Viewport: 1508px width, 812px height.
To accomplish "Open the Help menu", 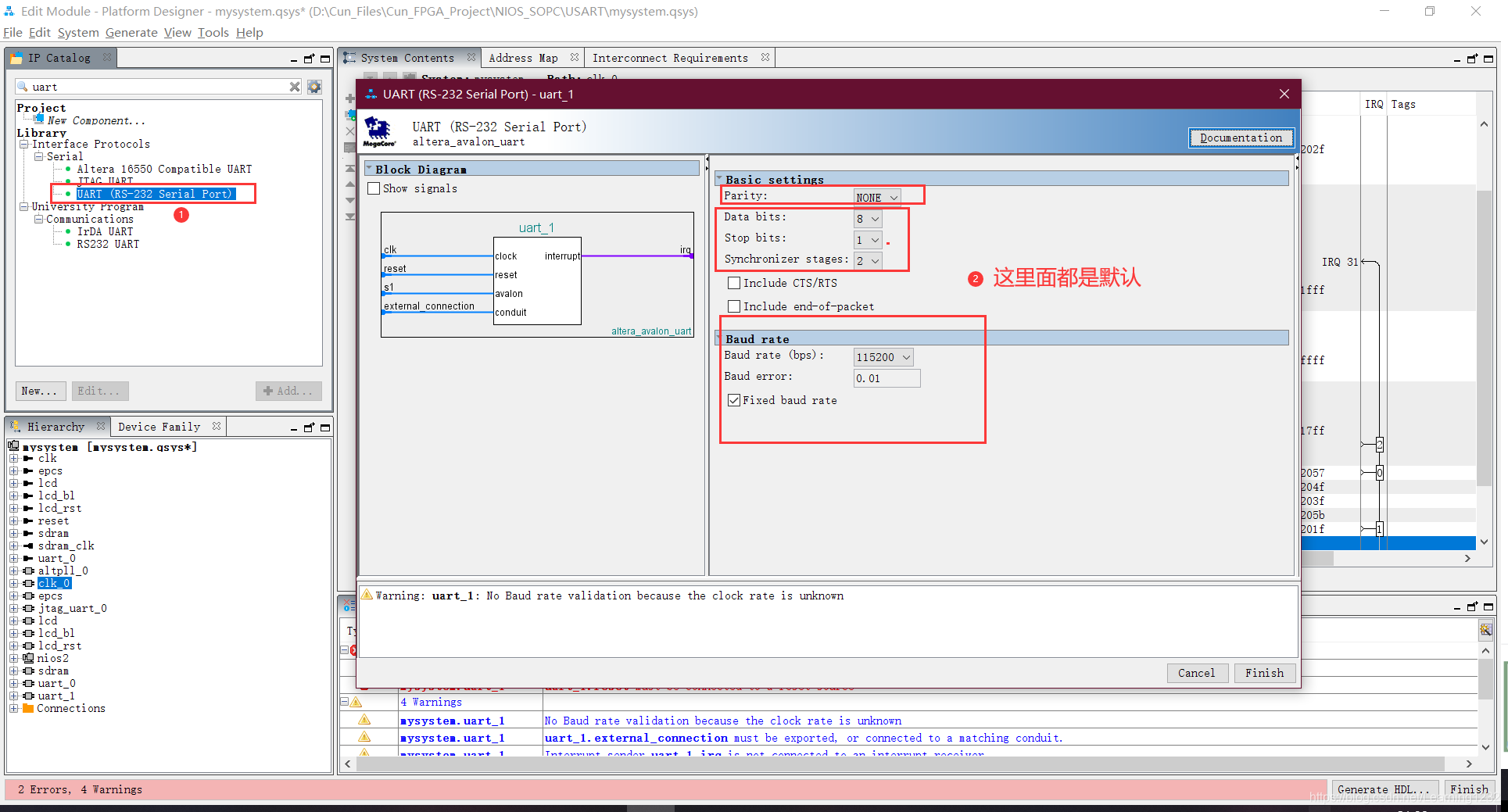I will coord(249,33).
